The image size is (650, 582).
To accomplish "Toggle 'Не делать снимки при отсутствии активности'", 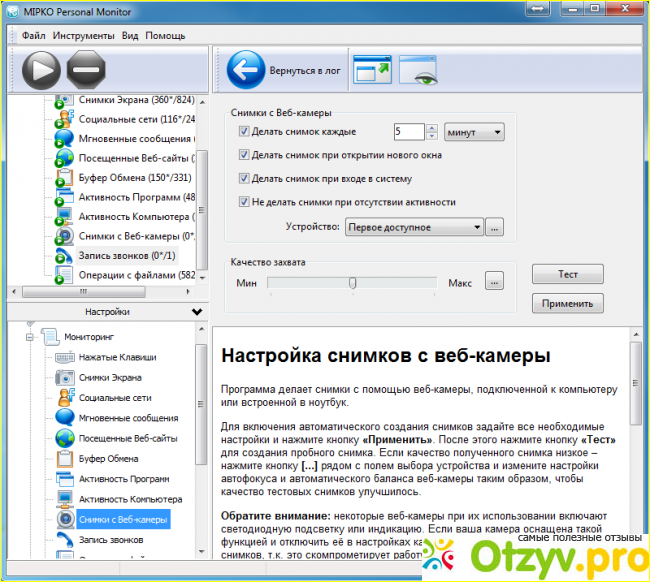I will click(x=243, y=202).
